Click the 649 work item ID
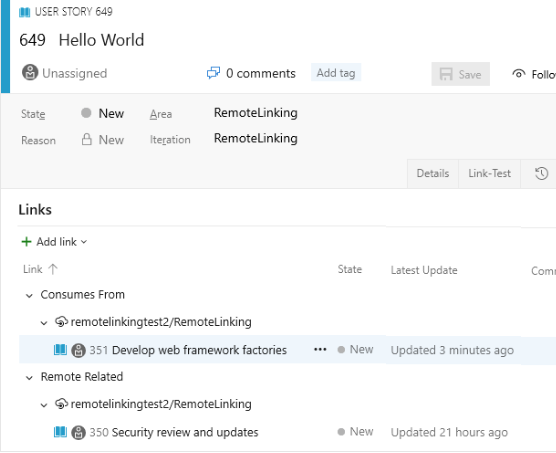Screen dimensions: 556x453 coord(32,40)
